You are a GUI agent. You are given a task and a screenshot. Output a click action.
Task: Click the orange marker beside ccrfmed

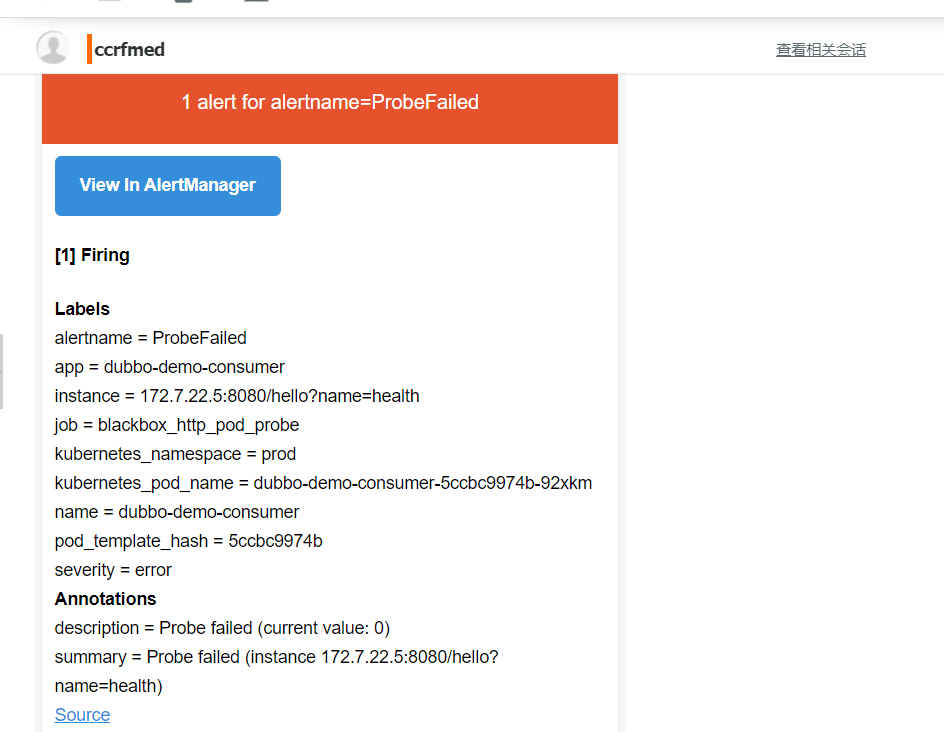point(89,49)
